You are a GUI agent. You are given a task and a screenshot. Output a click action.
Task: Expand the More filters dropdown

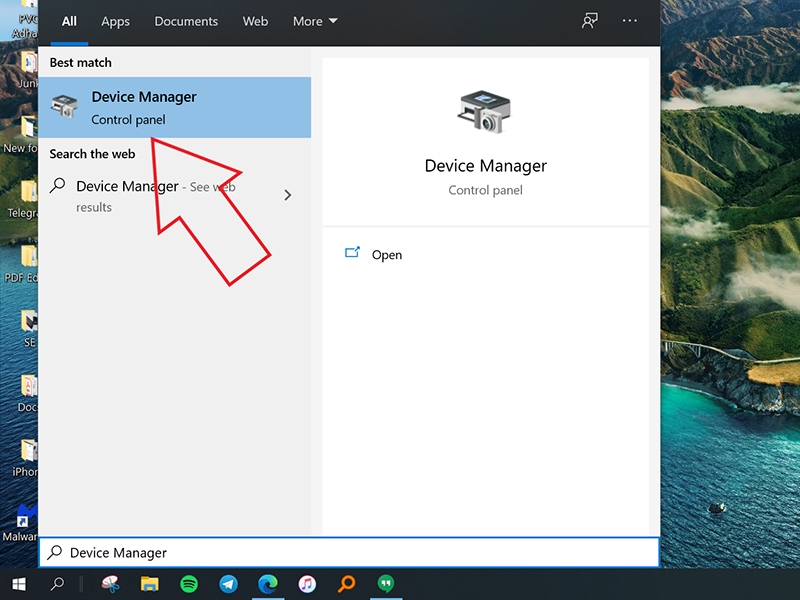point(315,21)
